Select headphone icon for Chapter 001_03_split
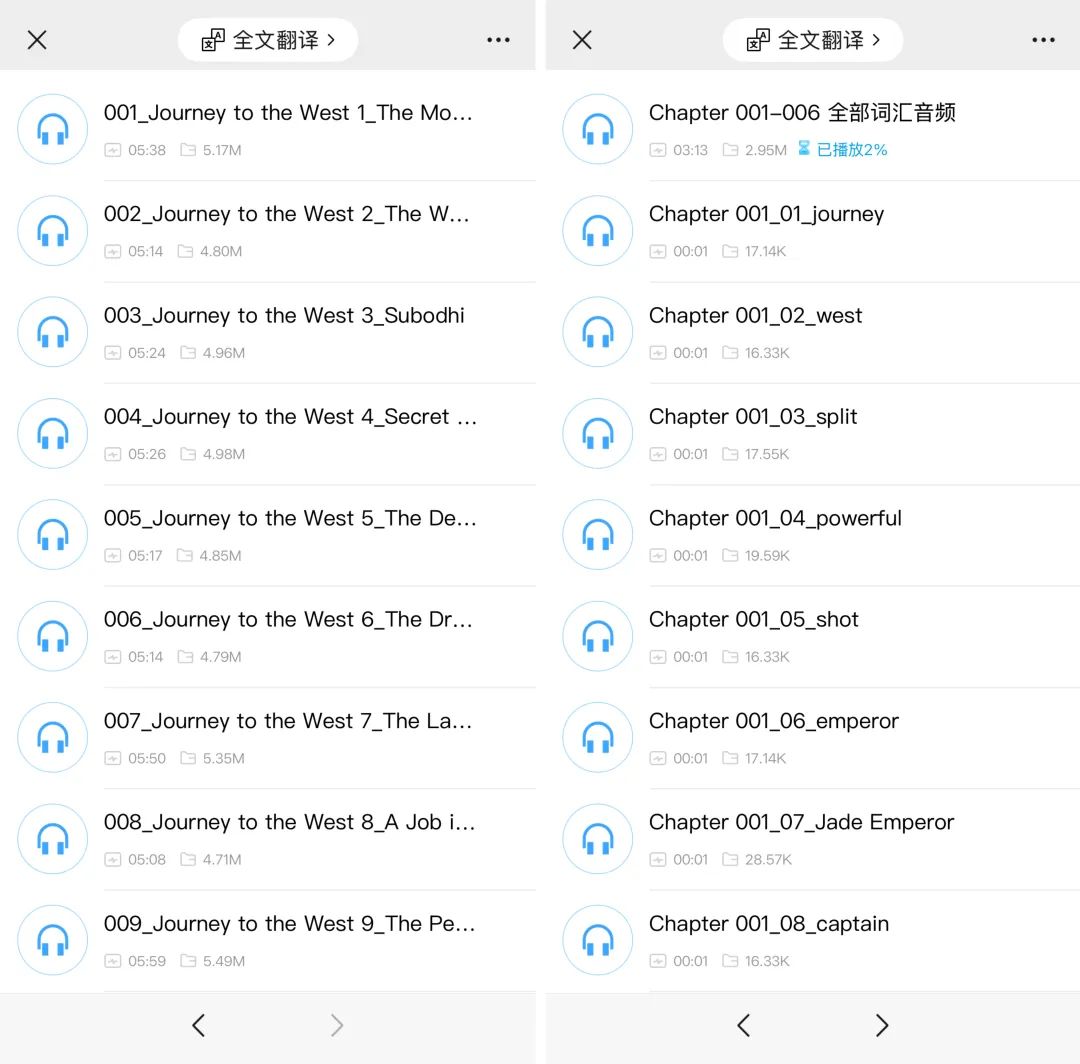 pyautogui.click(x=598, y=433)
